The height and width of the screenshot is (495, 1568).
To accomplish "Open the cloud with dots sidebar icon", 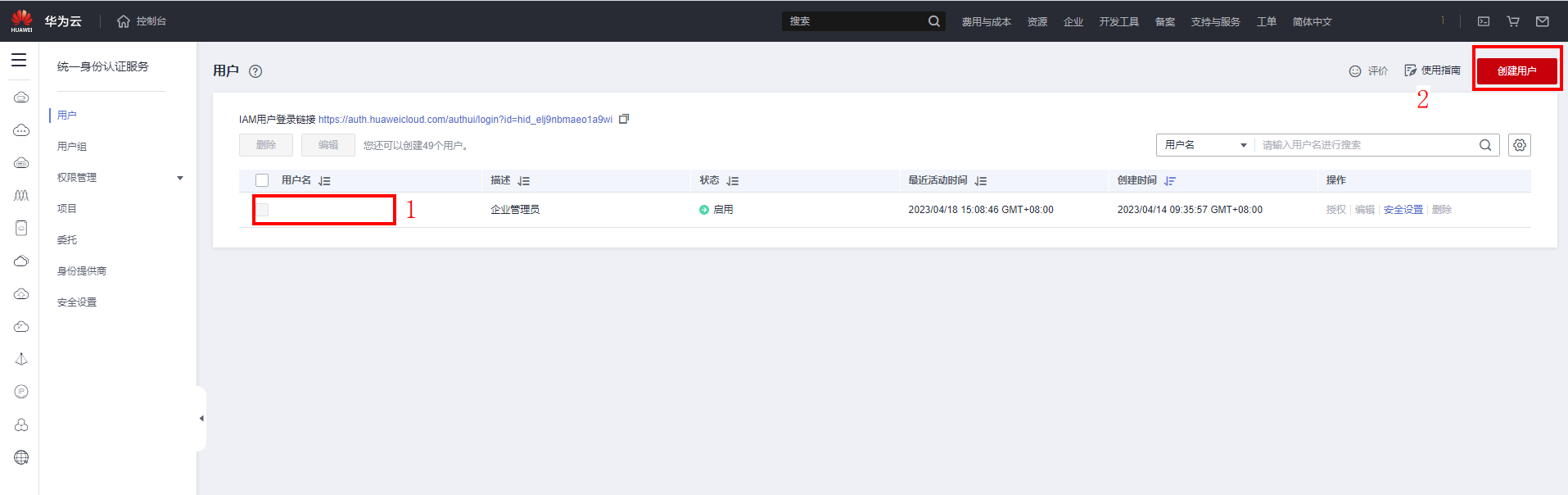I will pos(21,130).
